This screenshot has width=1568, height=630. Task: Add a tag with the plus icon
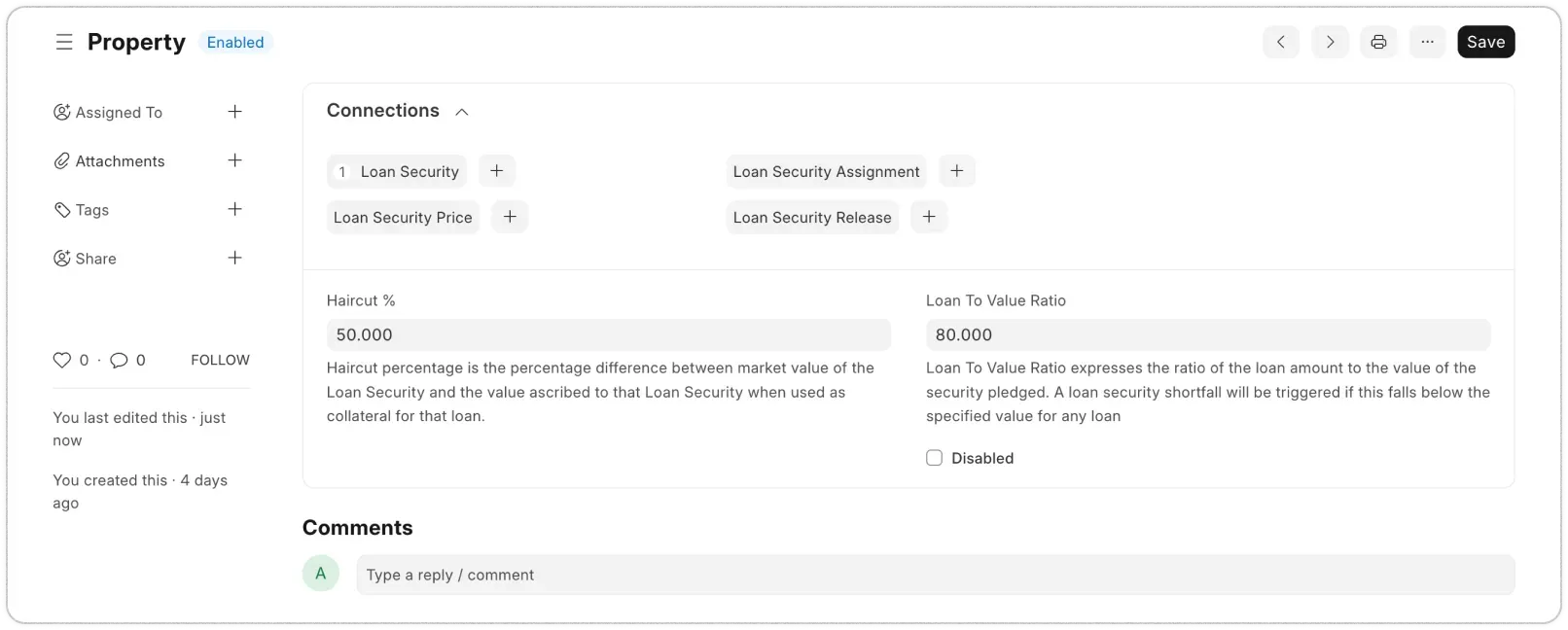tap(234, 209)
